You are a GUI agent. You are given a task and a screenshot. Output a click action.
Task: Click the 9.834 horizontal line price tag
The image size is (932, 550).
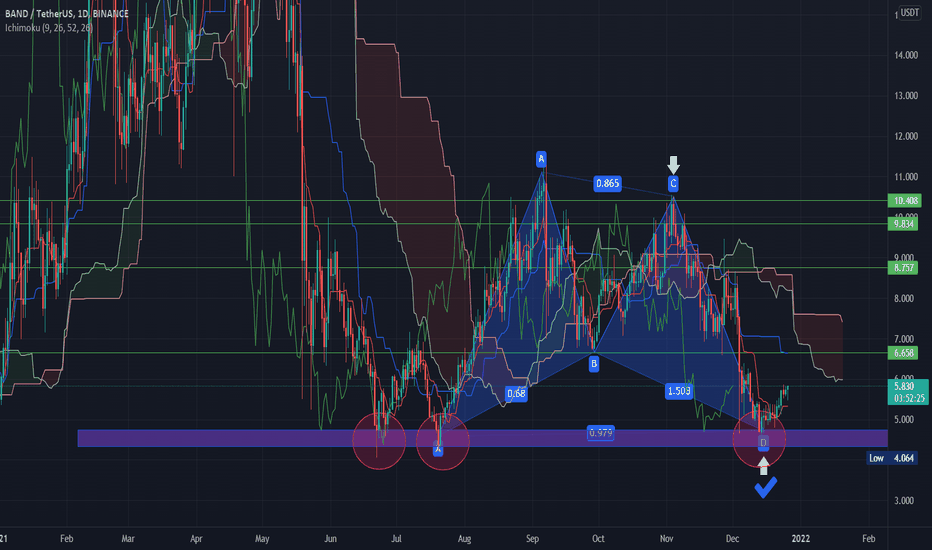coord(903,224)
